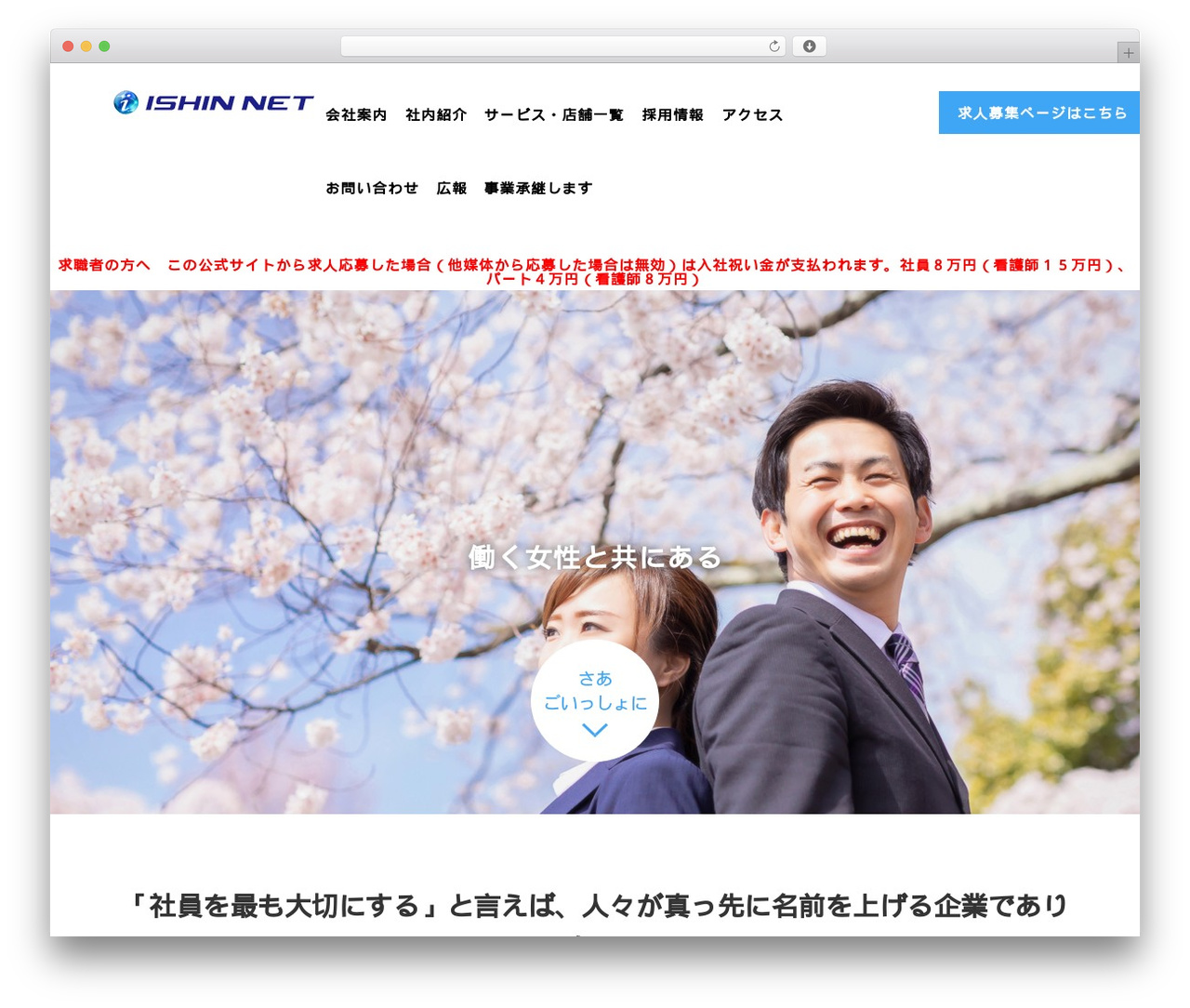Open the 事業承継します menu item
The image size is (1190, 1008).
pos(538,188)
